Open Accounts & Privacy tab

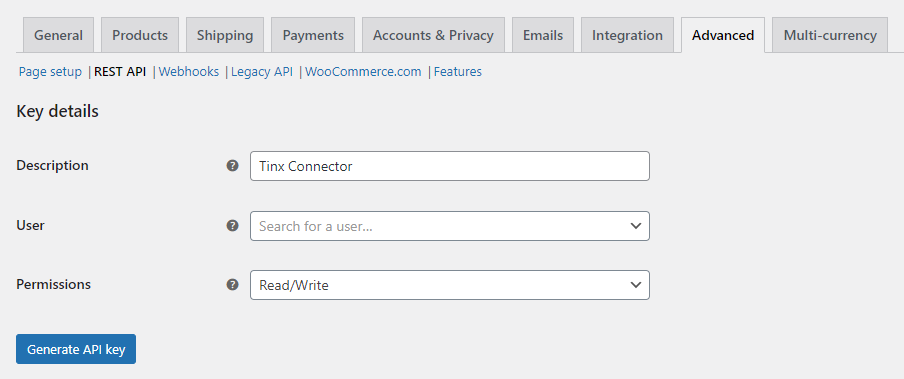[x=433, y=35]
